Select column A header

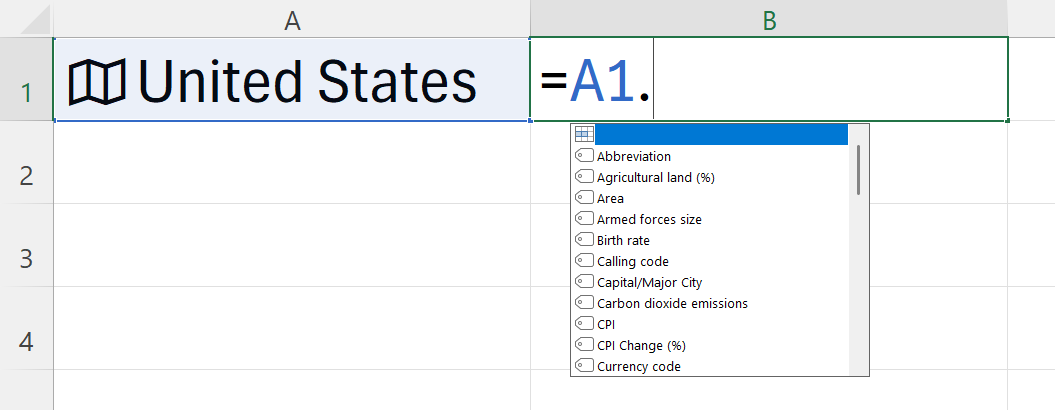click(291, 20)
